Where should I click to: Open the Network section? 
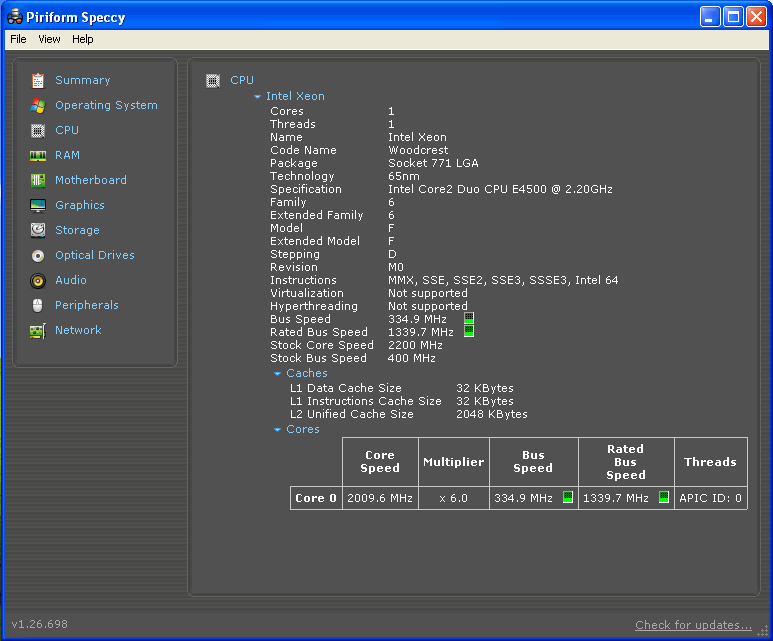pos(78,330)
